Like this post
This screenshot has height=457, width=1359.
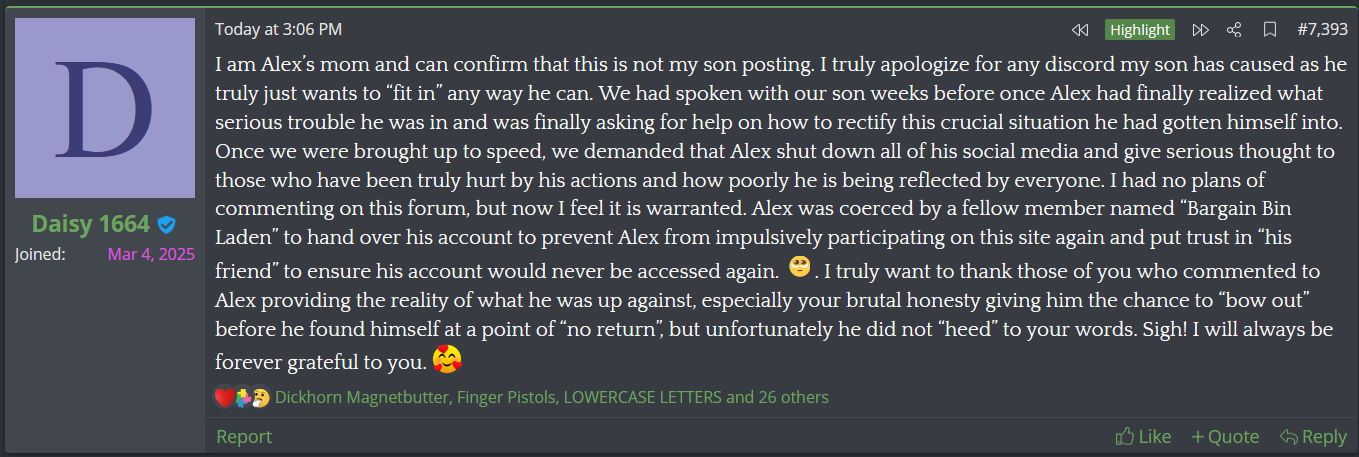[1143, 436]
